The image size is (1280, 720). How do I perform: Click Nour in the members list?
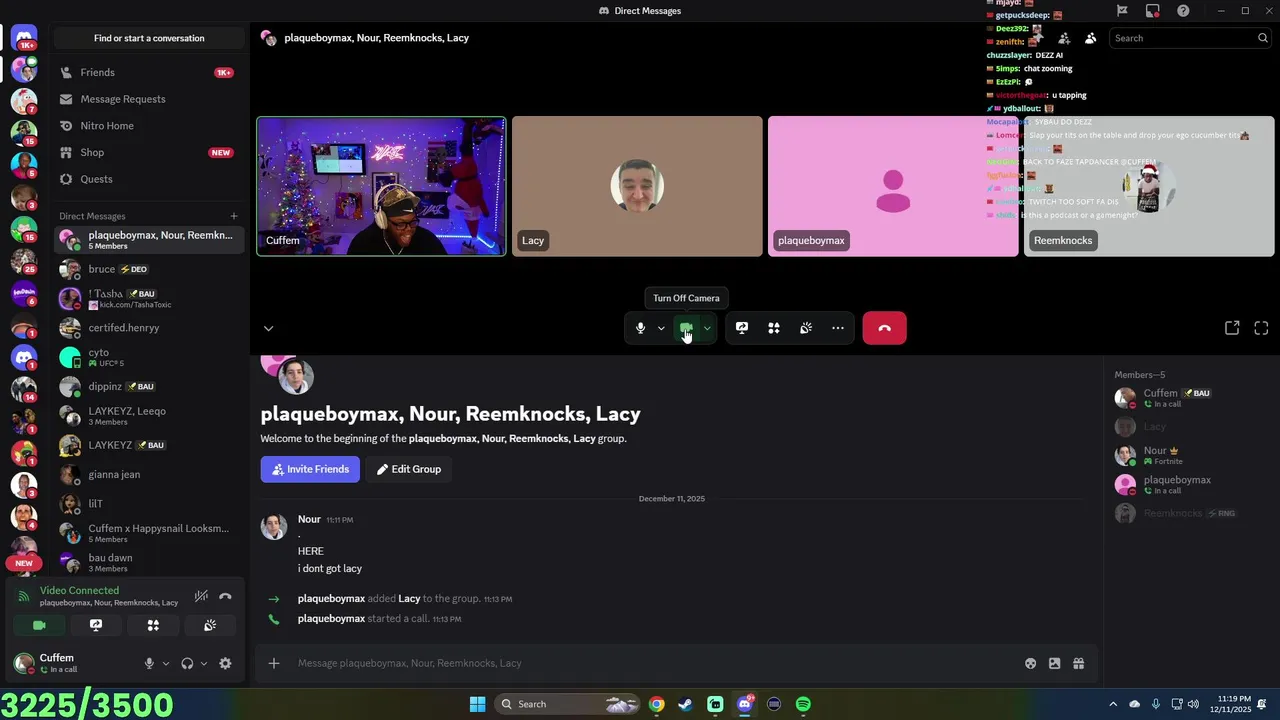1188,455
